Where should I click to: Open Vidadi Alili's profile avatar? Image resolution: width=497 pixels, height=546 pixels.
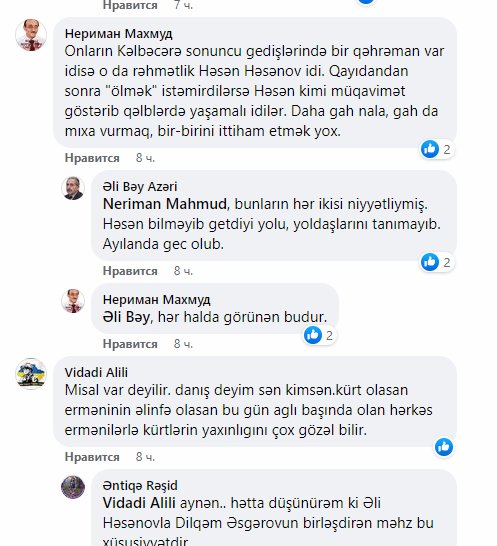(x=31, y=374)
